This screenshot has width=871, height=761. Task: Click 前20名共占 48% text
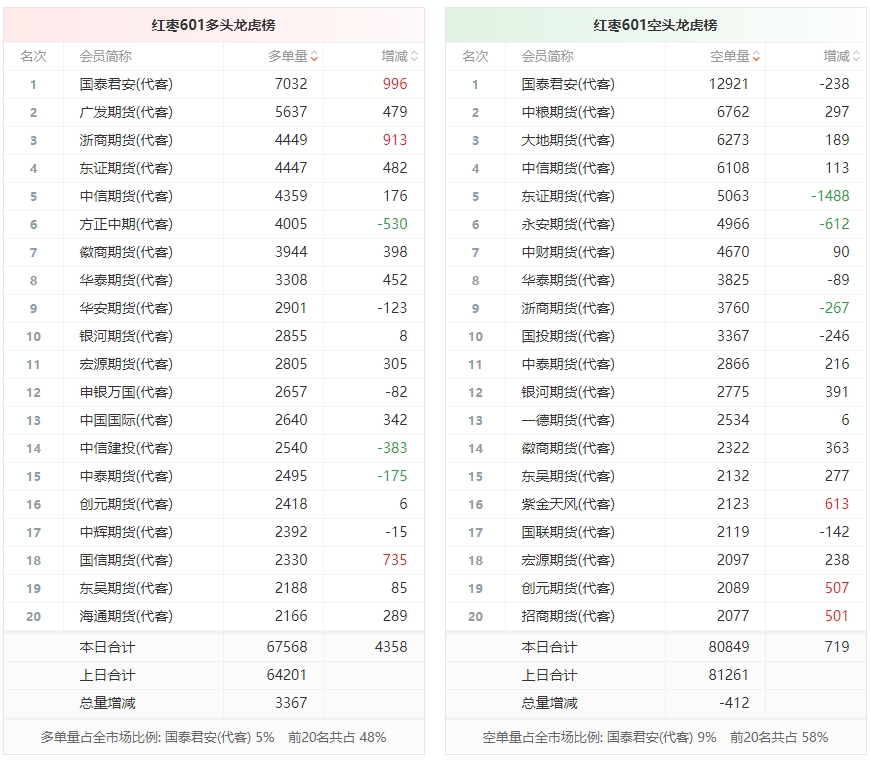[337, 737]
